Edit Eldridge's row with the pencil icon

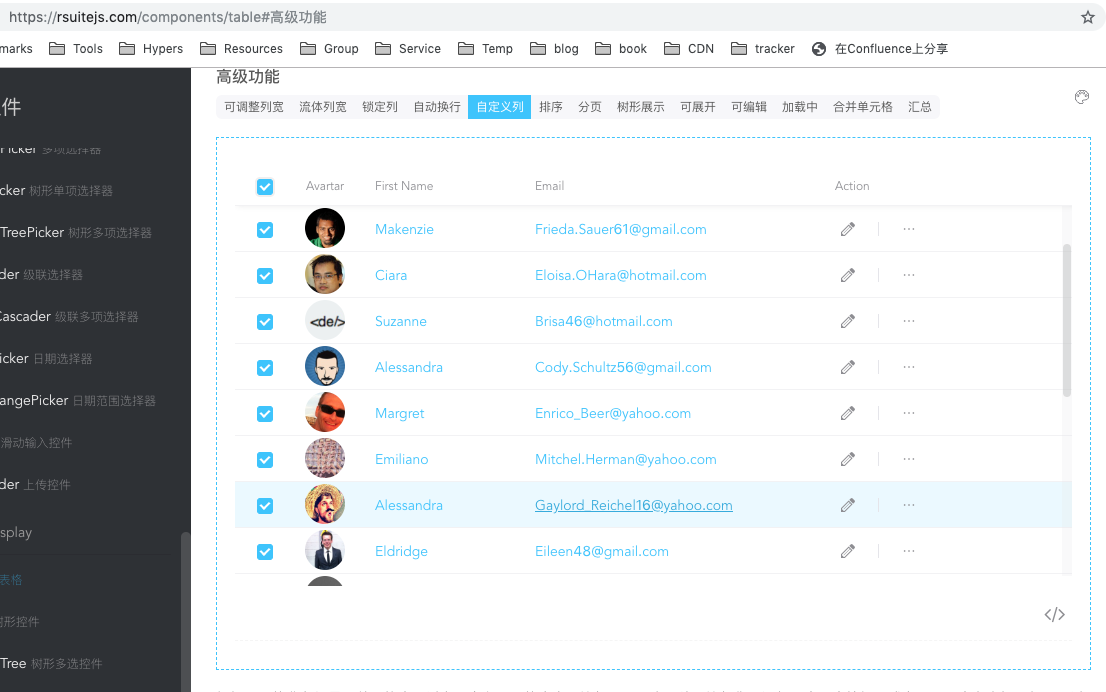click(x=847, y=551)
